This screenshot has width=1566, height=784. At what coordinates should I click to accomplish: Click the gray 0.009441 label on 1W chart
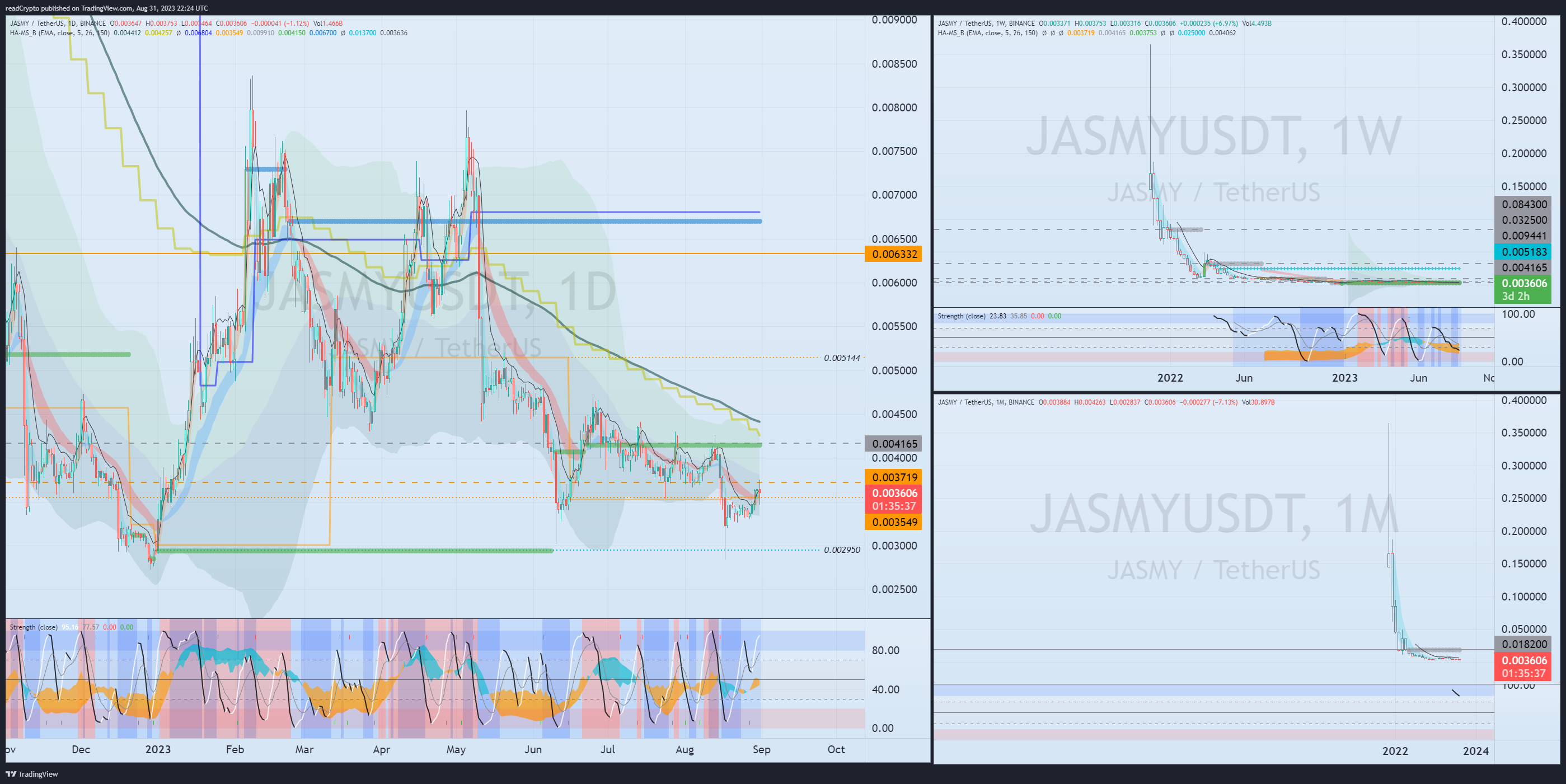1524,236
